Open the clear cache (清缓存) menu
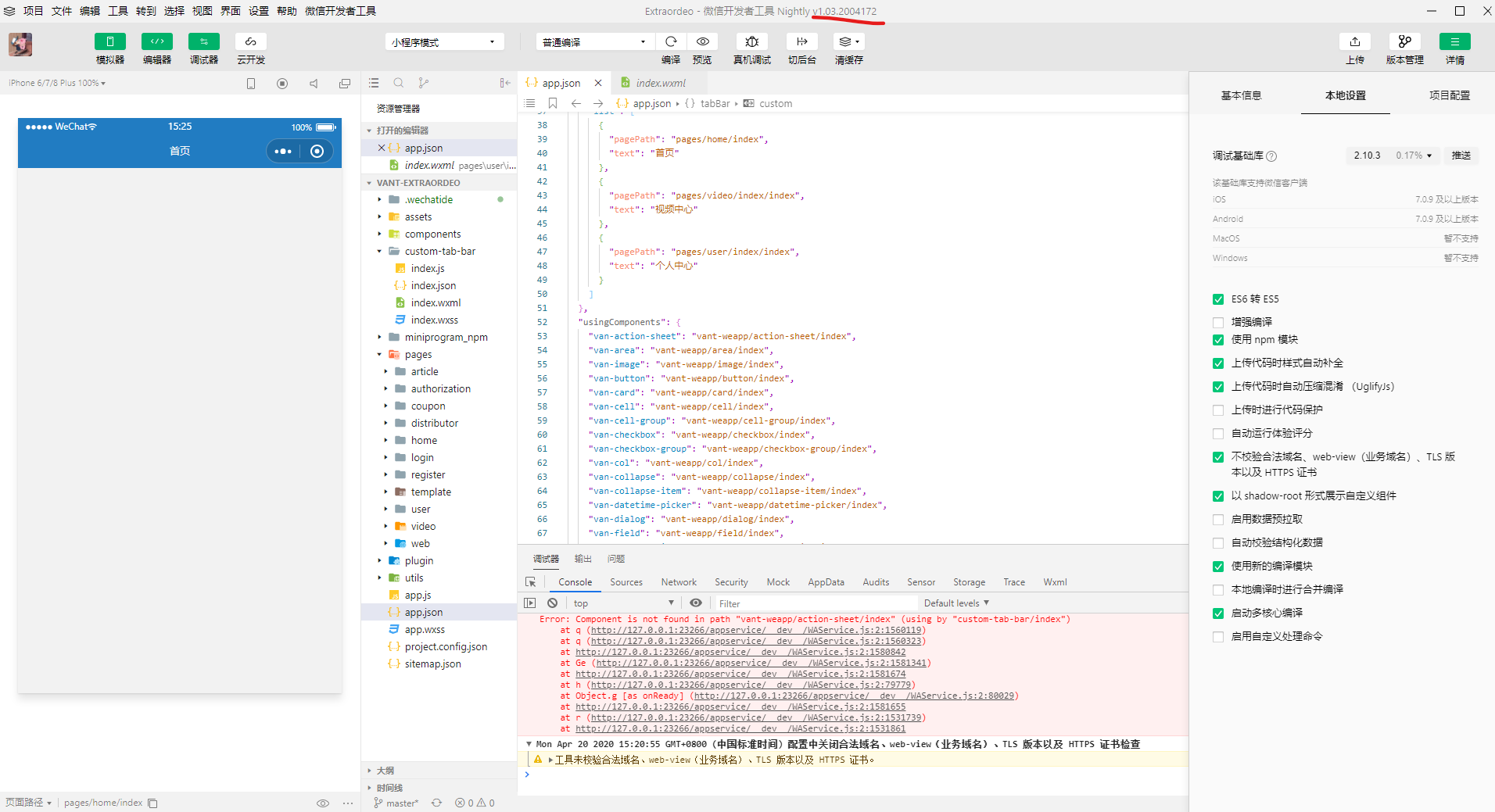Image resolution: width=1495 pixels, height=812 pixels. point(849,41)
